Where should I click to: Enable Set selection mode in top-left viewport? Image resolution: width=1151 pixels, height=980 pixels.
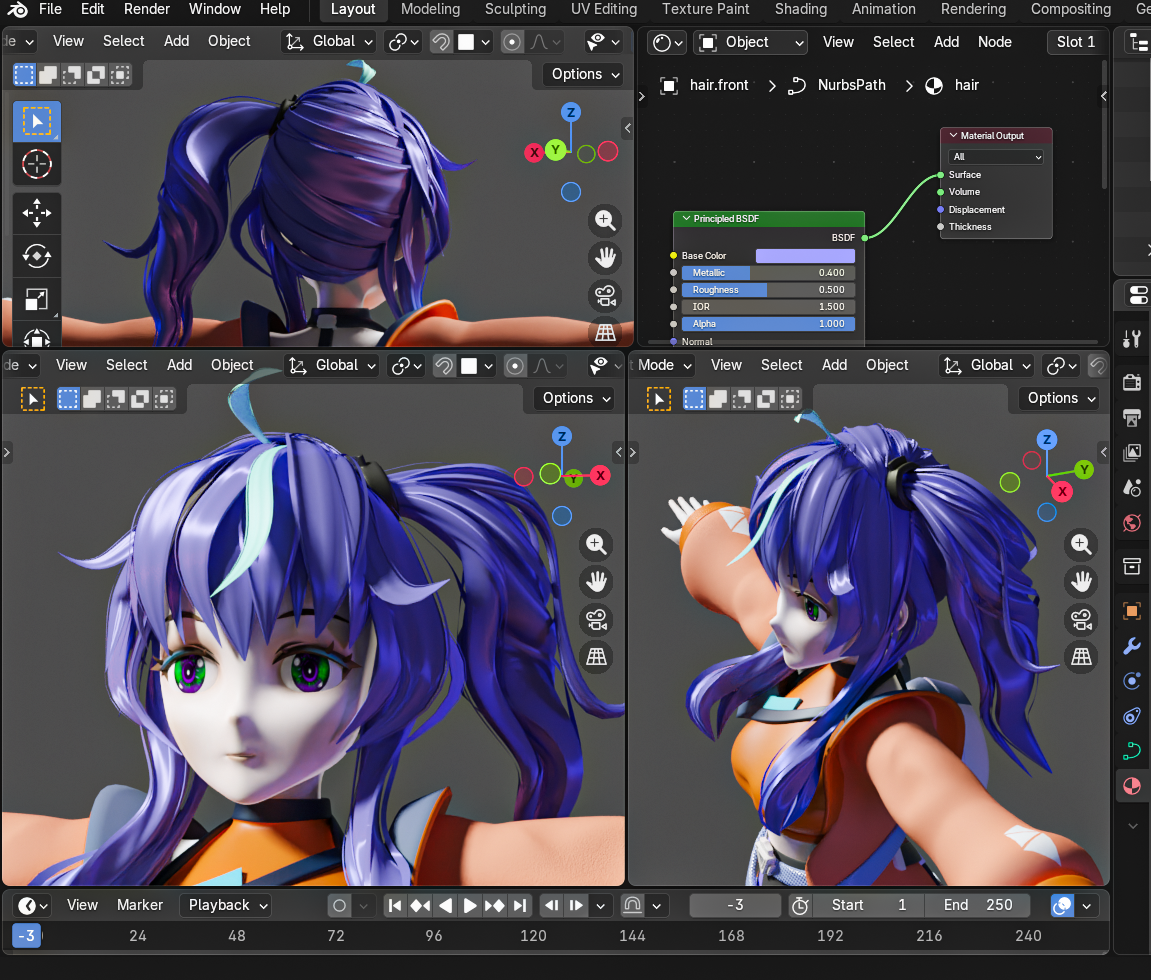(x=24, y=74)
